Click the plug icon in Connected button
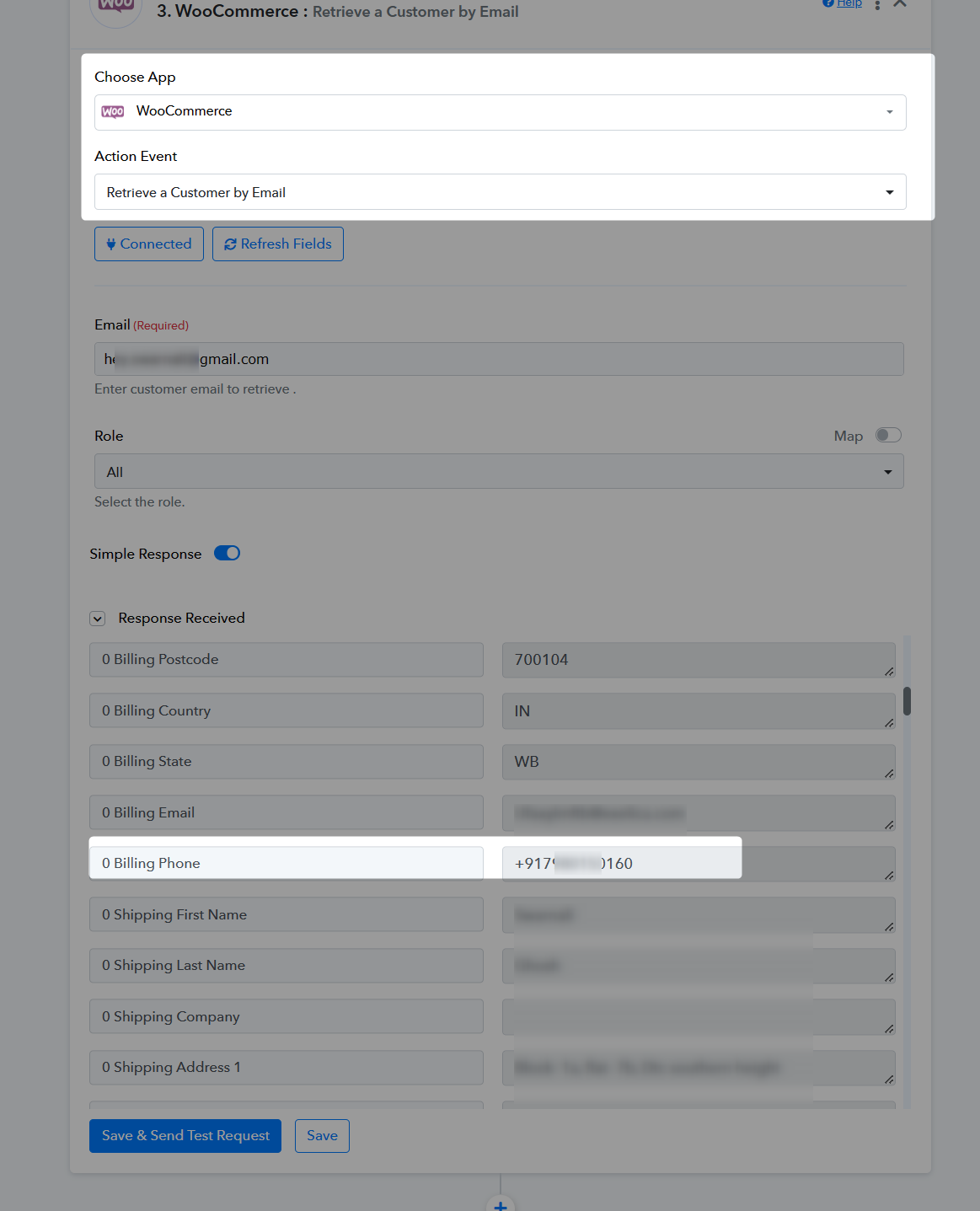Screen dimensions: 980x1211 coord(111,244)
